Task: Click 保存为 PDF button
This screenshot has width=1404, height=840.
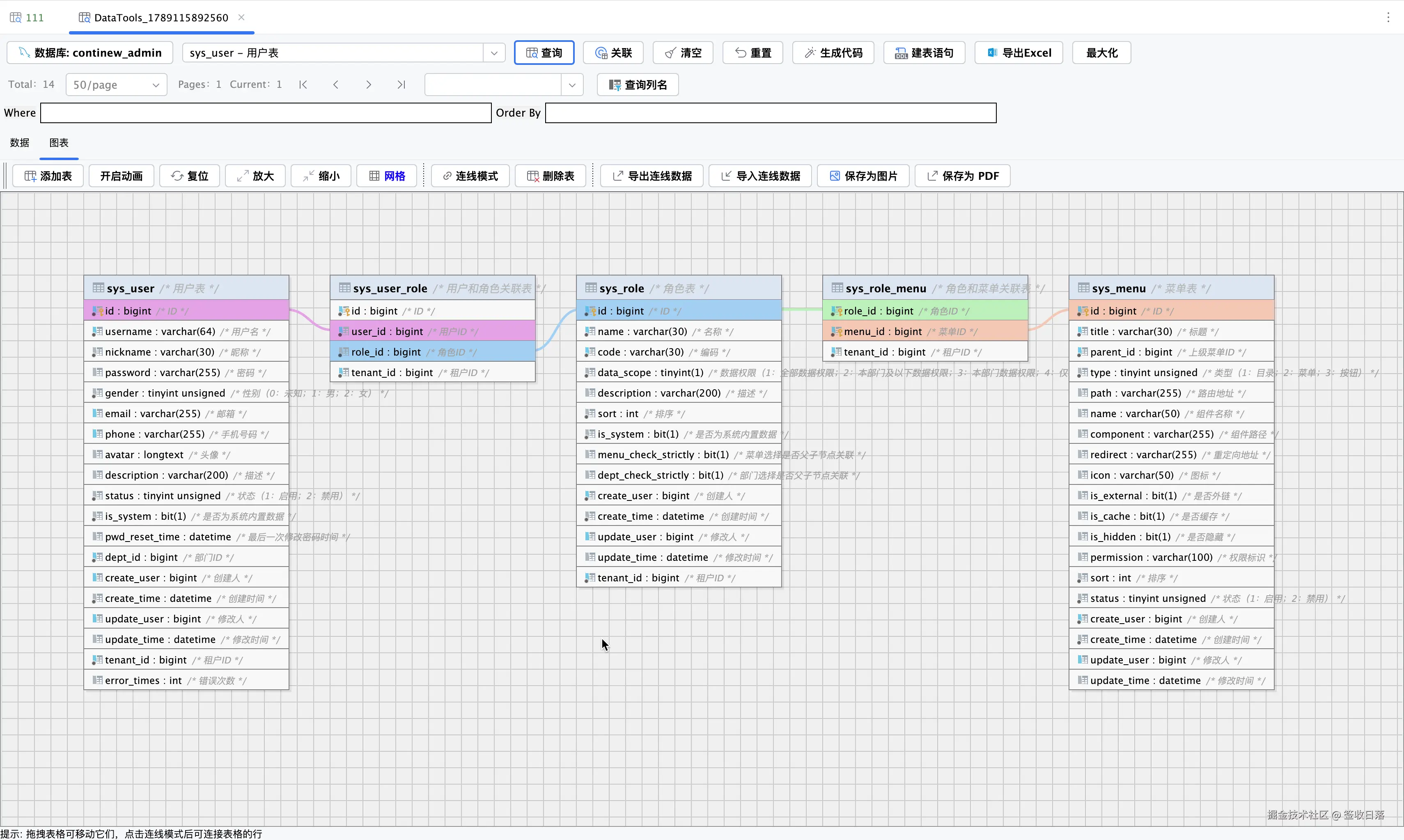Action: 963,176
